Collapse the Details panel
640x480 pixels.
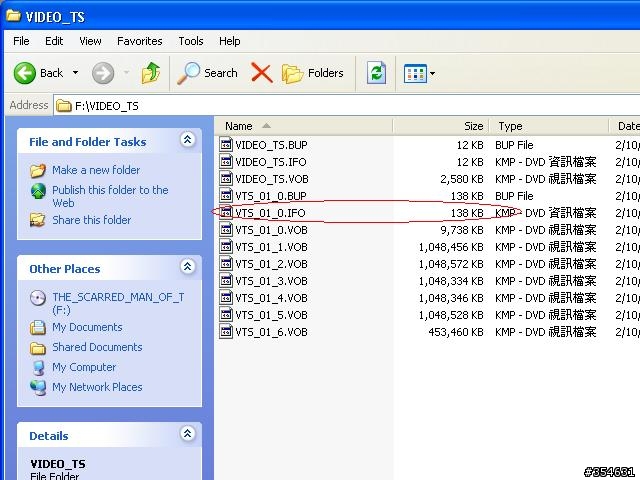(x=187, y=433)
